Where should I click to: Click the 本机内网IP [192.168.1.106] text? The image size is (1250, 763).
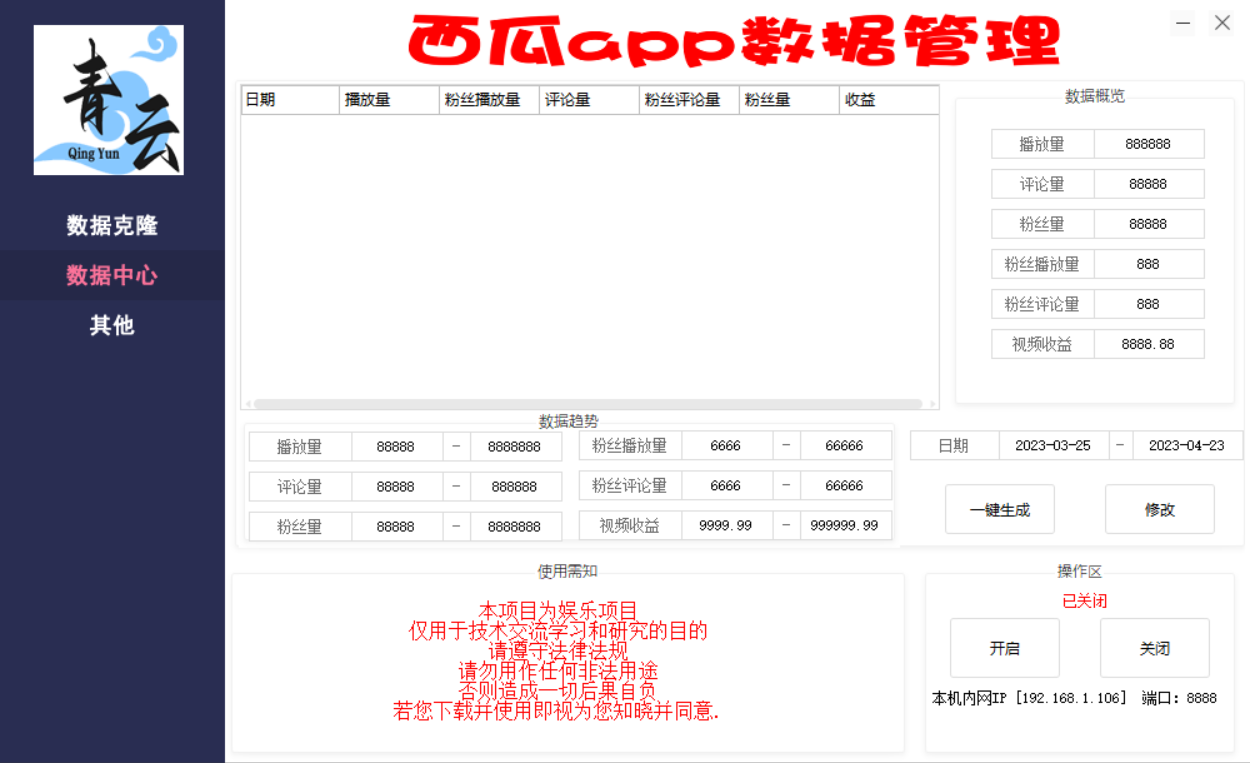point(1030,698)
